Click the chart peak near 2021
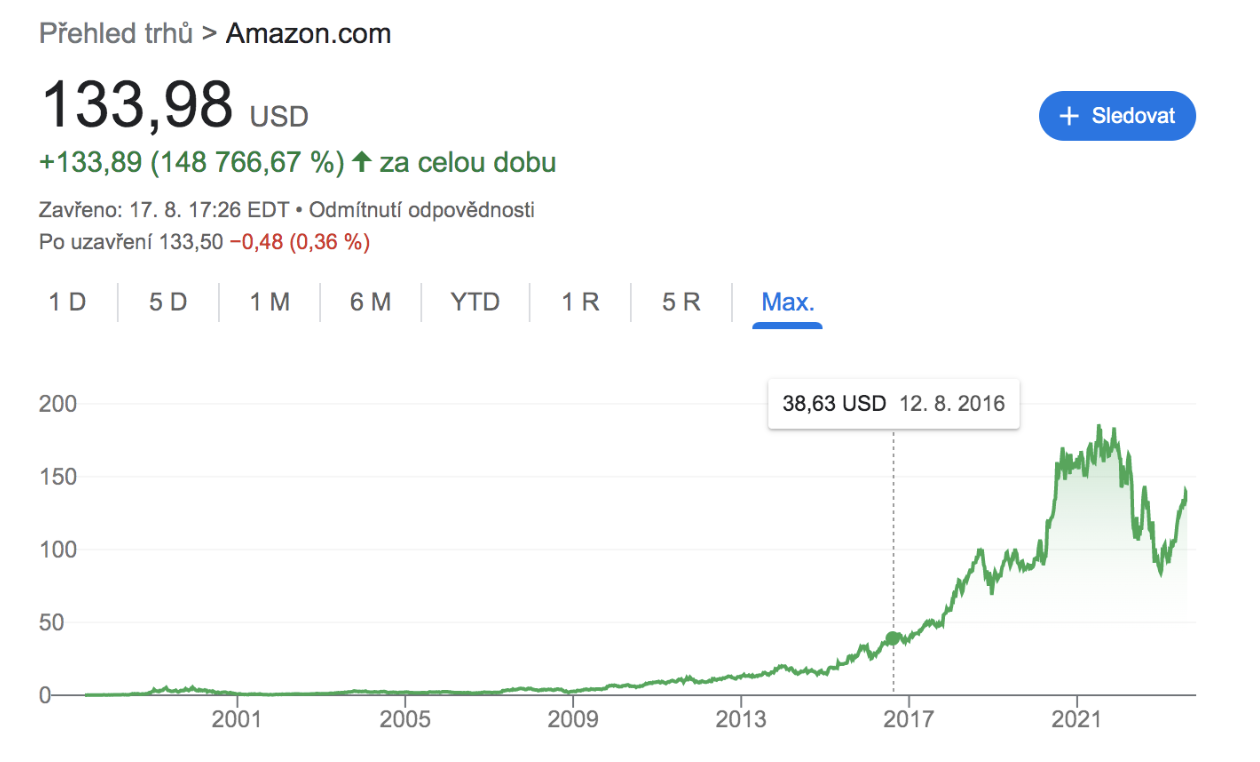 (x=1099, y=427)
